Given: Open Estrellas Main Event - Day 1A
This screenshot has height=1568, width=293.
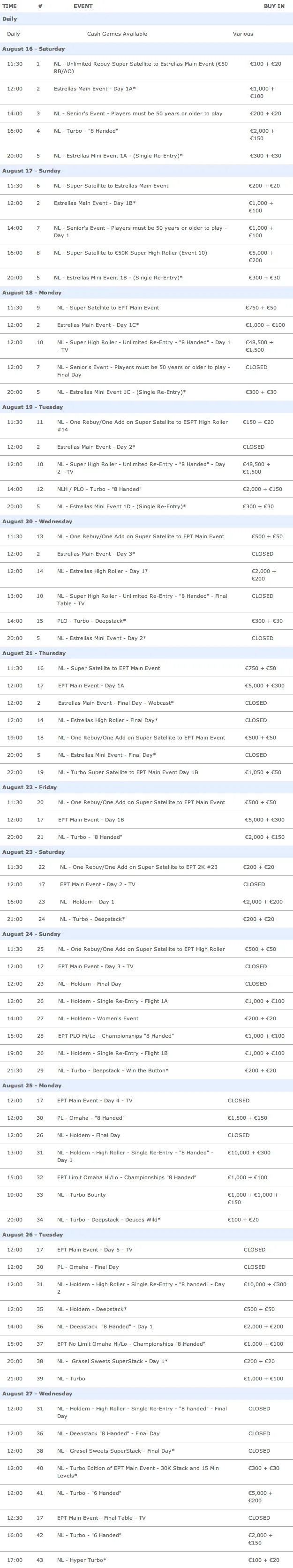Looking at the screenshot, I should (x=94, y=89).
